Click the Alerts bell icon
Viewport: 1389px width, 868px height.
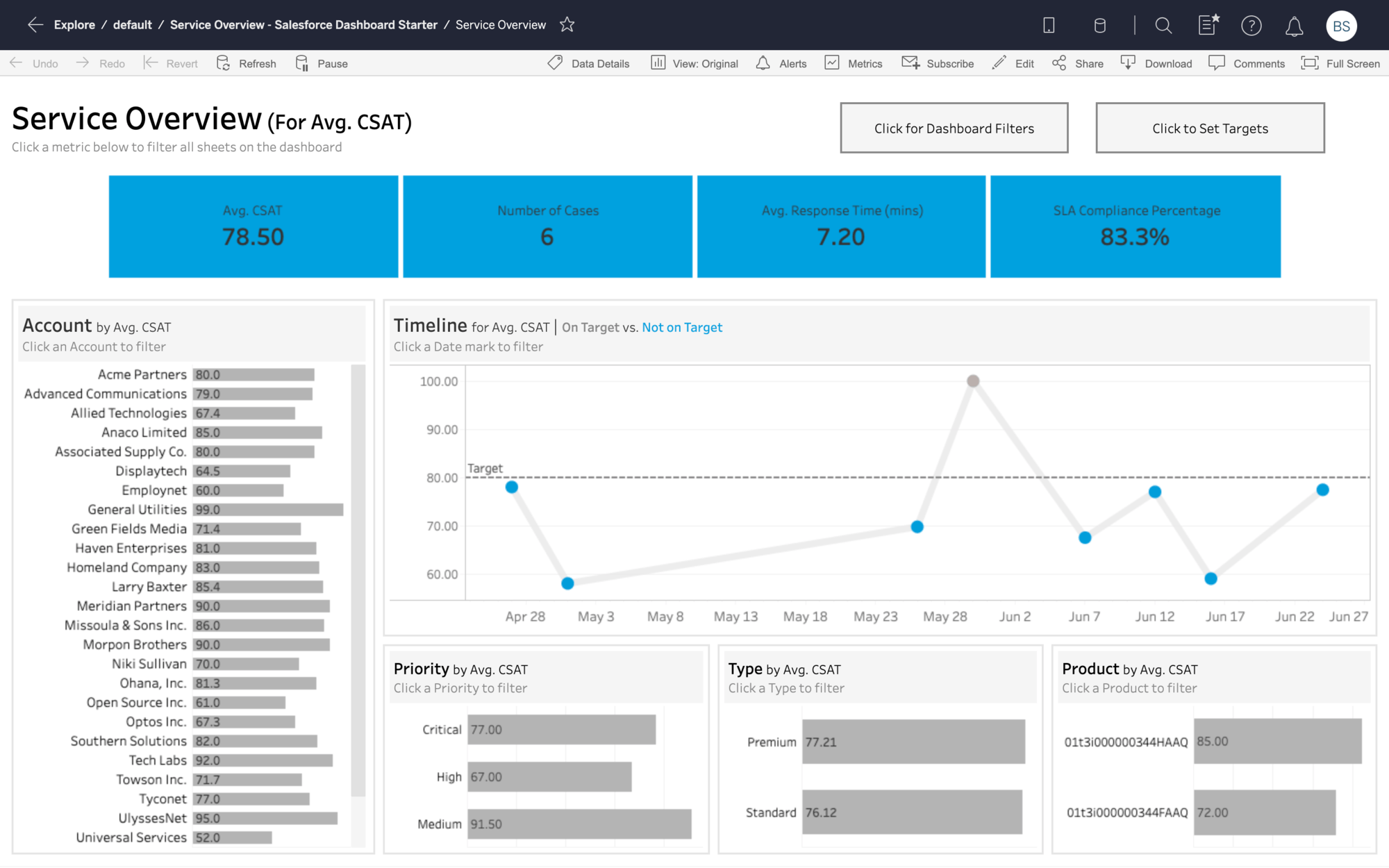click(x=763, y=63)
